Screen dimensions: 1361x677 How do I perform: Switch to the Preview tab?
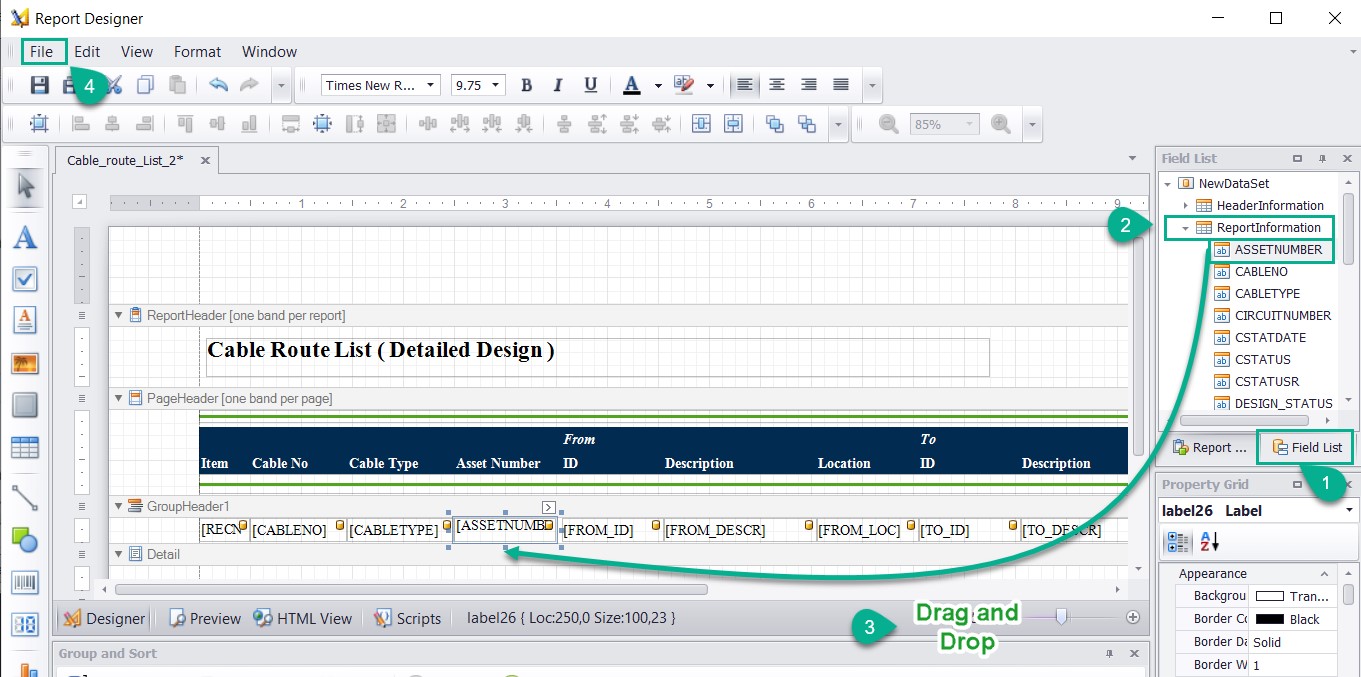click(x=204, y=618)
